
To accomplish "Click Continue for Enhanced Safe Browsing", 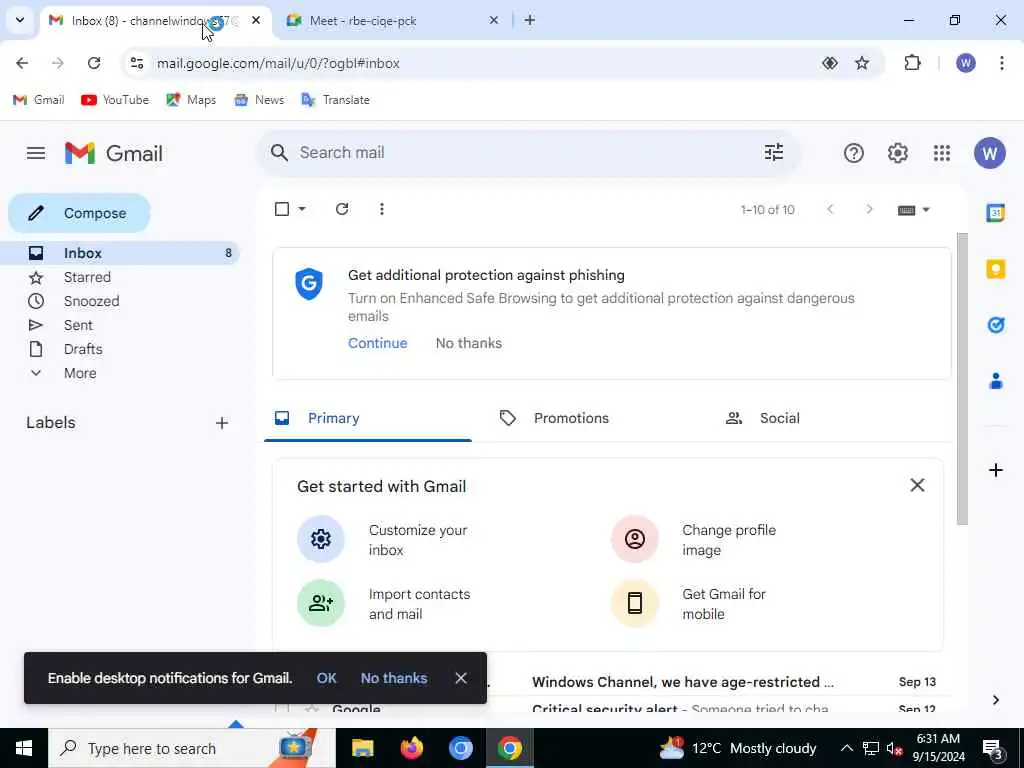I will tap(377, 344).
